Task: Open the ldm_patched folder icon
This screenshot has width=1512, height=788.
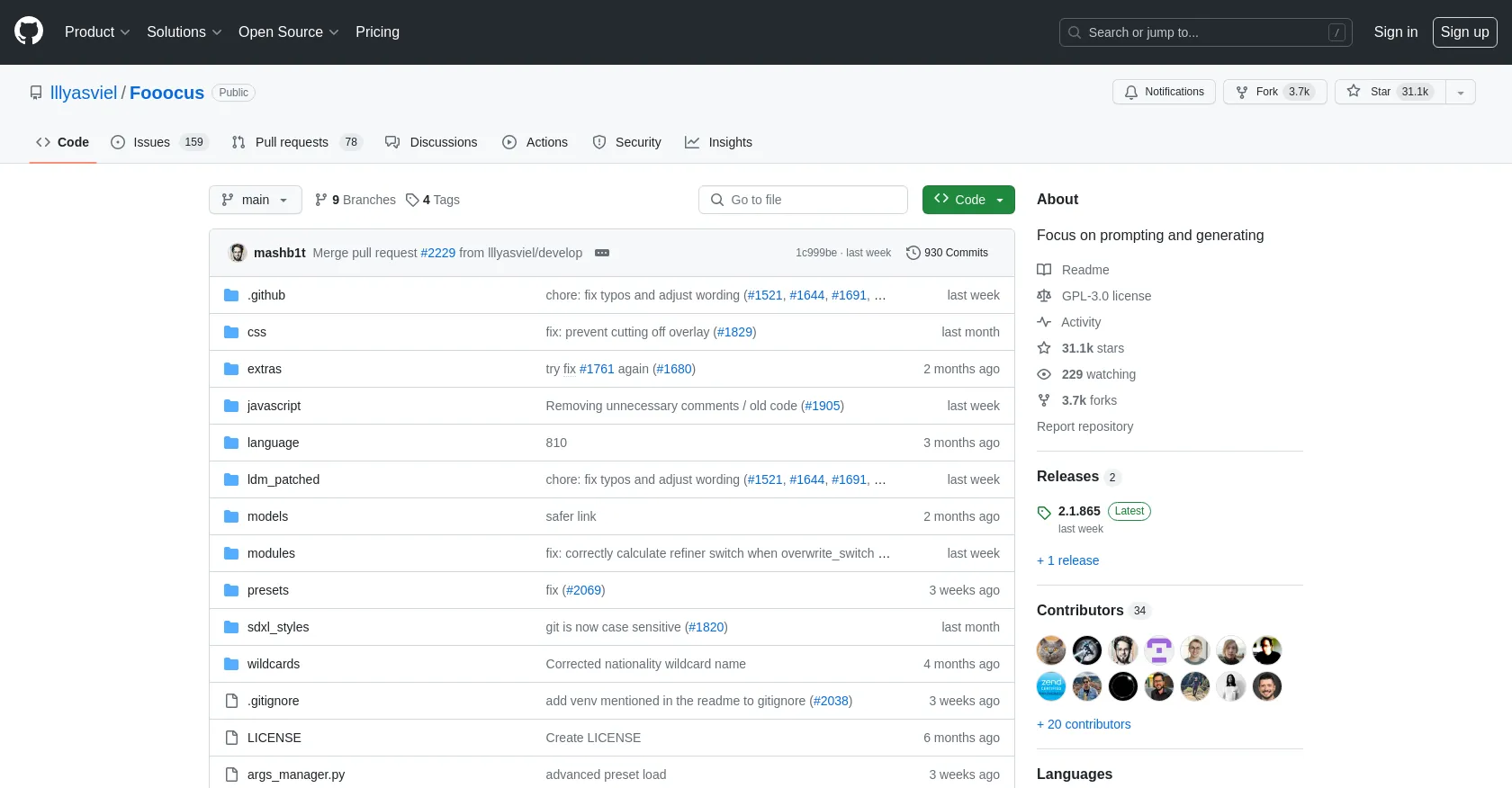Action: [x=231, y=479]
